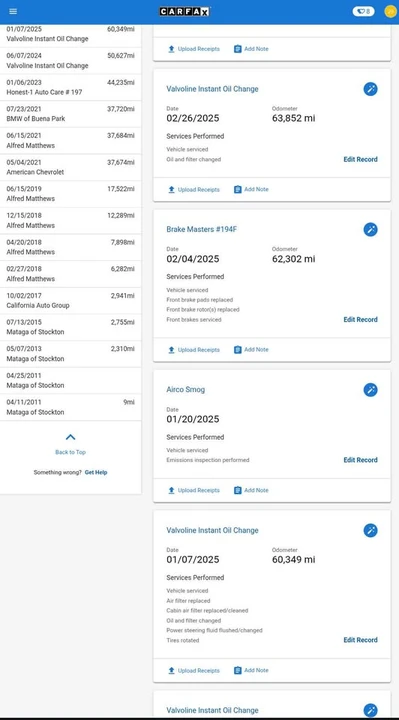Click the Front brake pads replaced line

(199, 300)
